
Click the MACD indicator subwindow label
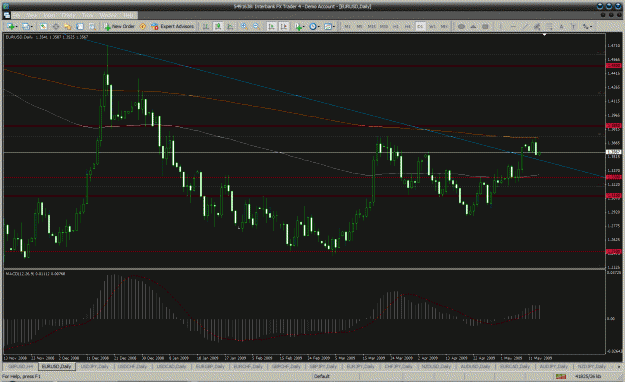coord(35,274)
